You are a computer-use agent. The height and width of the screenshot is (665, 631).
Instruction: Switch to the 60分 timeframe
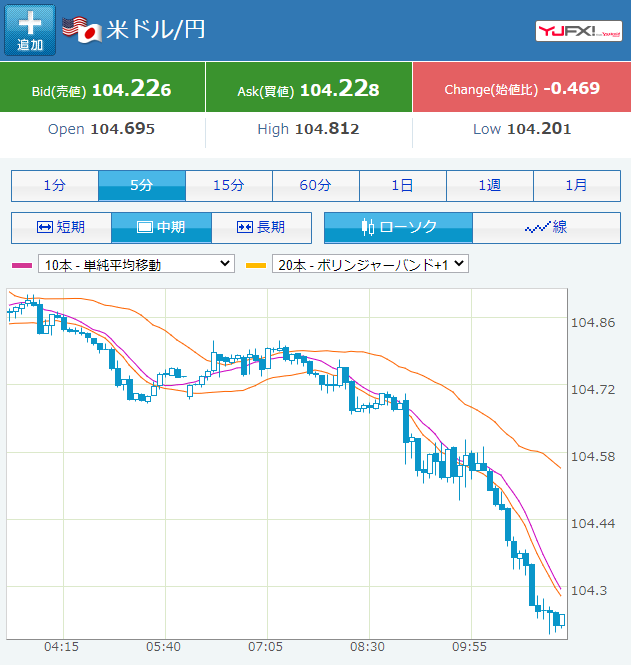click(316, 186)
